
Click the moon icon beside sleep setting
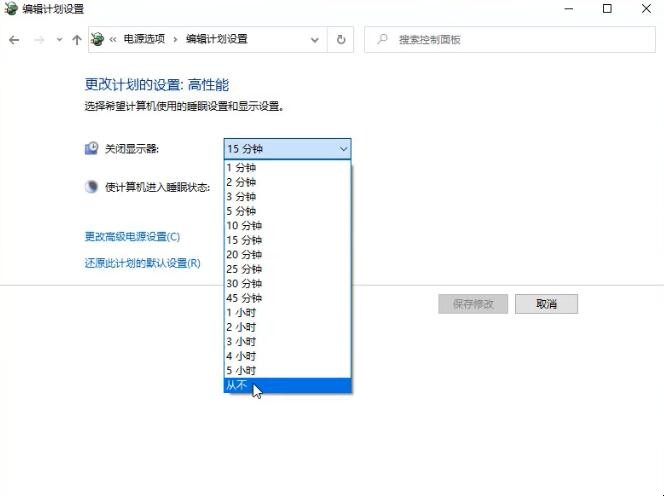coord(92,187)
